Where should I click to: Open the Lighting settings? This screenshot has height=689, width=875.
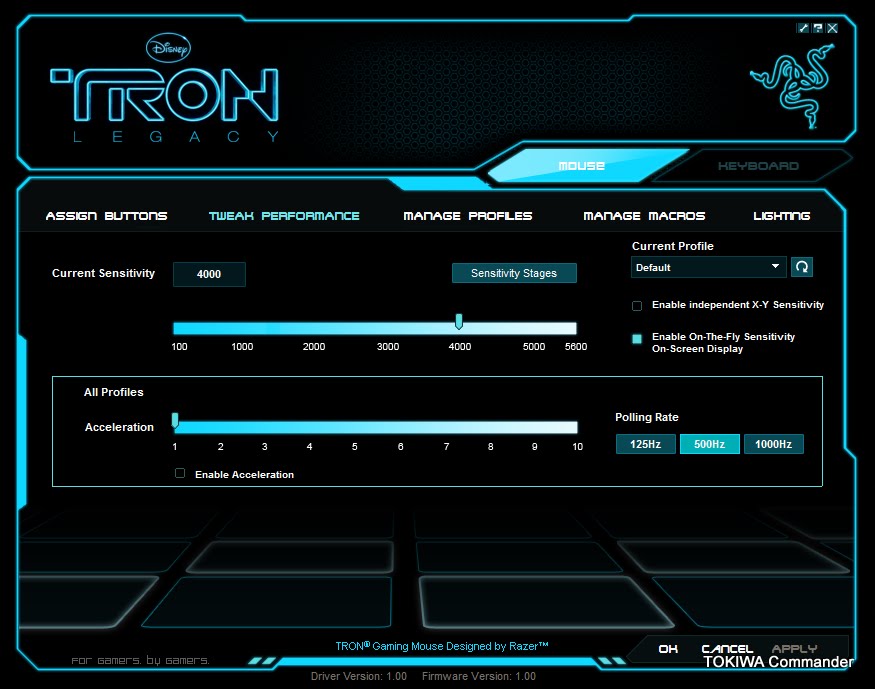(x=783, y=215)
